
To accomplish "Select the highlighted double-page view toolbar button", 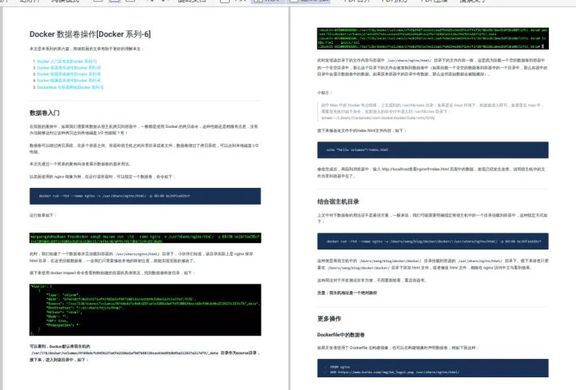I will [309, 1].
